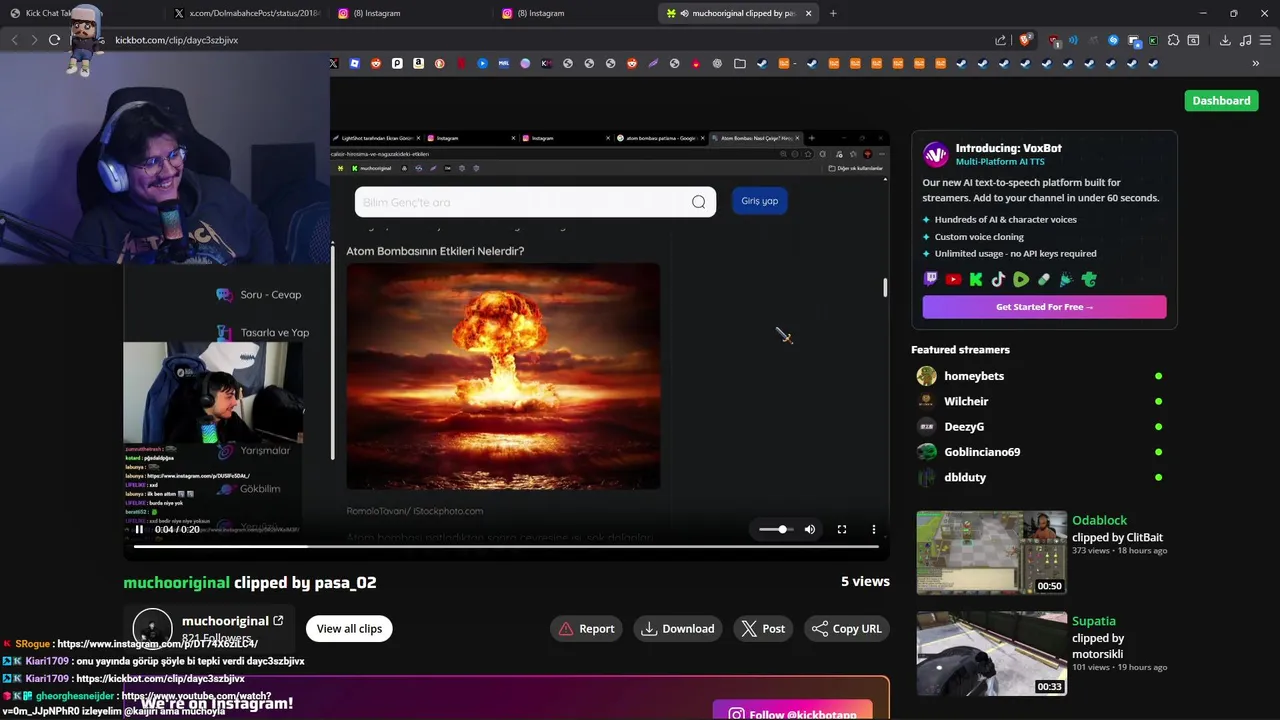
Task: Click the green Dashboard button
Action: coord(1221,100)
